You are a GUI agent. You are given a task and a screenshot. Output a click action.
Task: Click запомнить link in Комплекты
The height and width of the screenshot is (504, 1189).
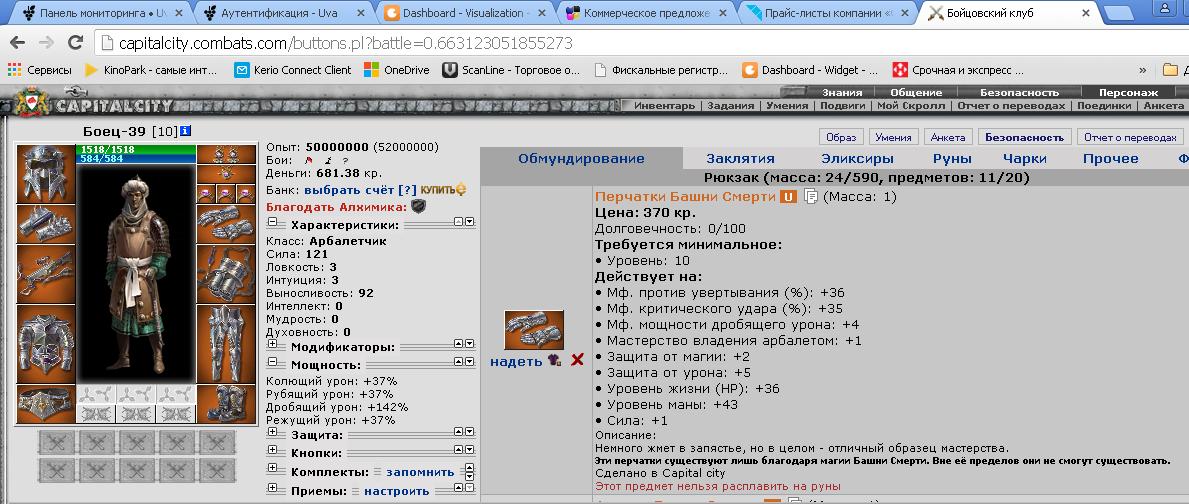point(419,471)
